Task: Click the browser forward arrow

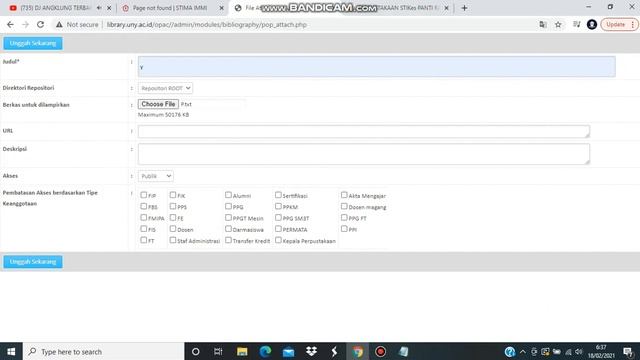Action: [x=25, y=24]
